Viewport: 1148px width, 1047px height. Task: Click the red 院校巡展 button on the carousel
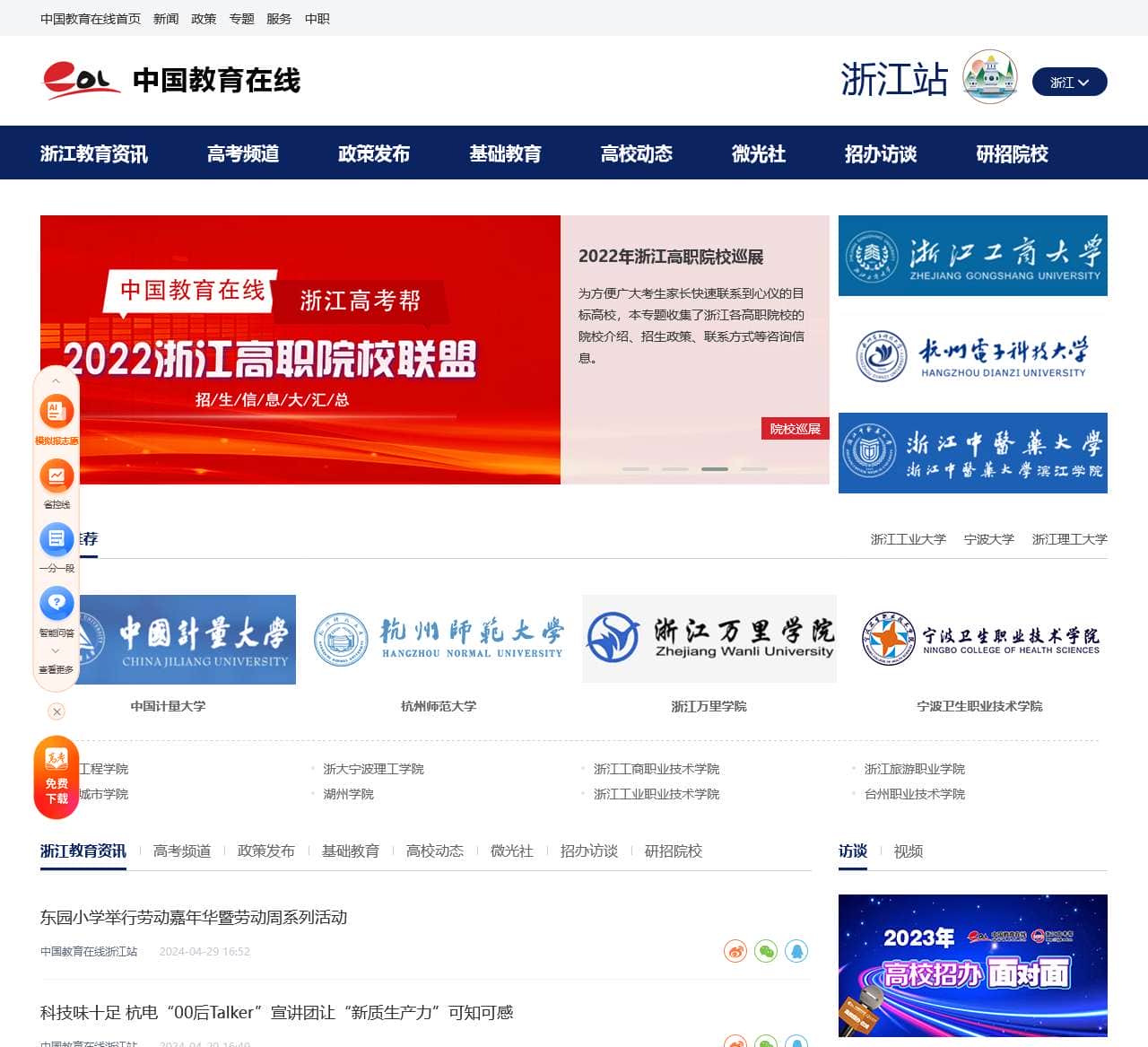[796, 429]
